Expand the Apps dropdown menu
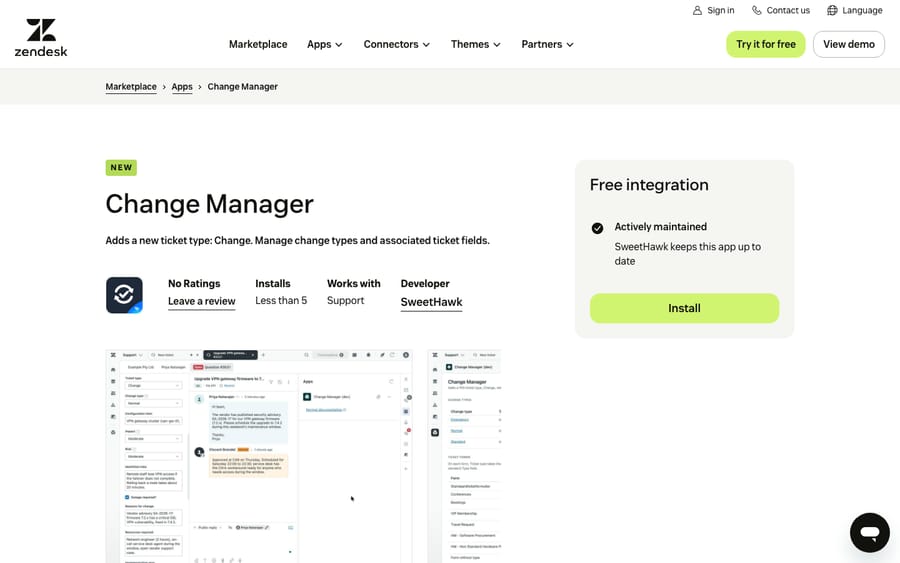Viewport: 900px width, 563px height. [324, 44]
